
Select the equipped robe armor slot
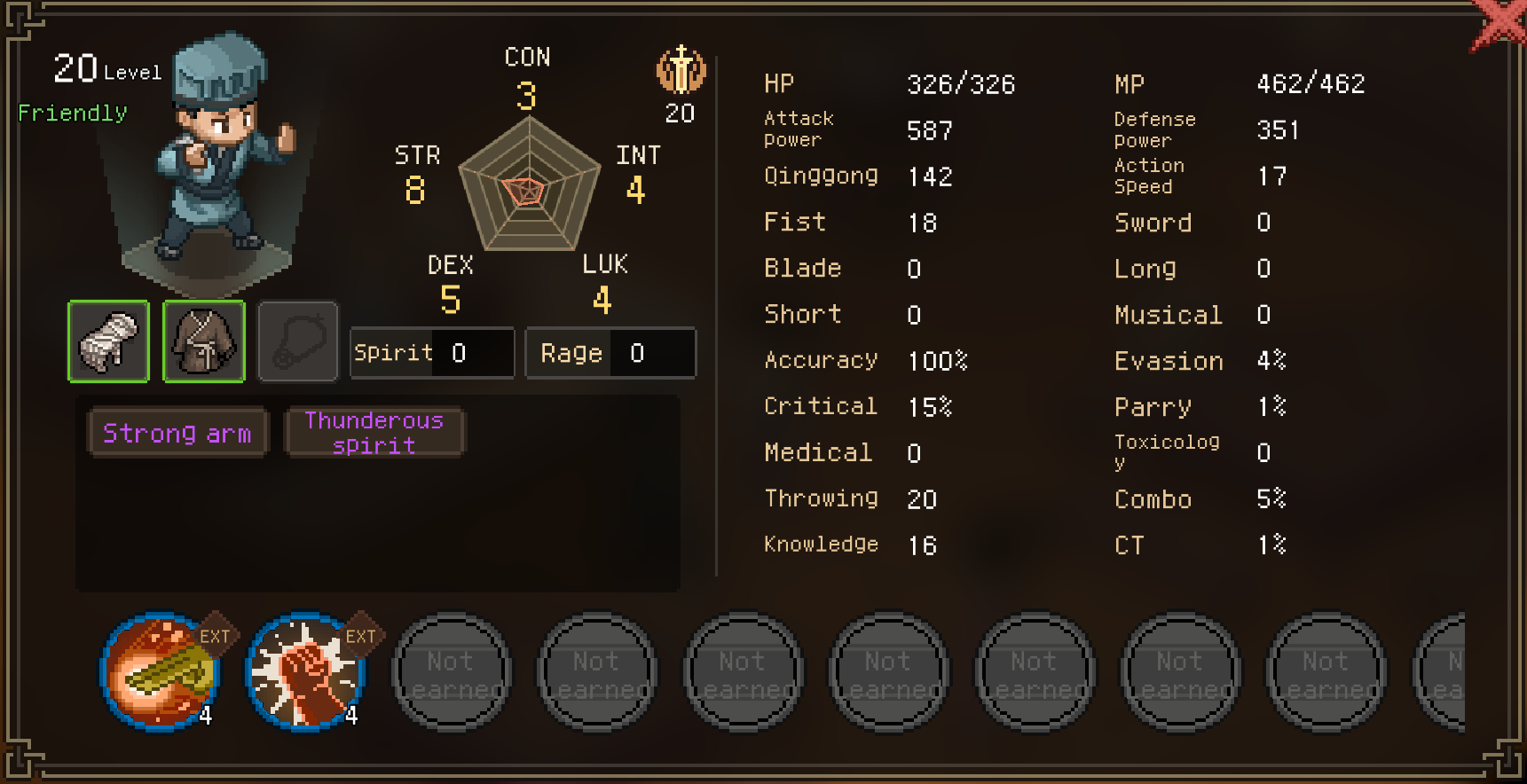coord(204,341)
